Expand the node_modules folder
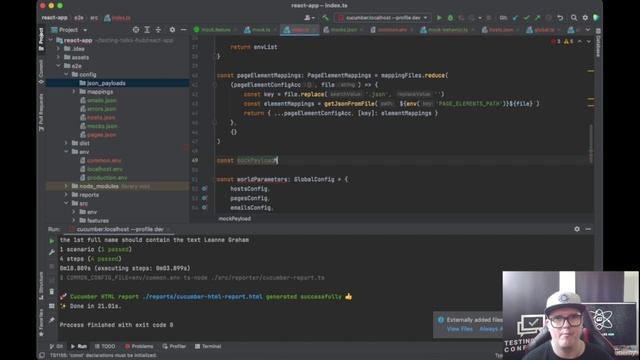 [x=67, y=186]
